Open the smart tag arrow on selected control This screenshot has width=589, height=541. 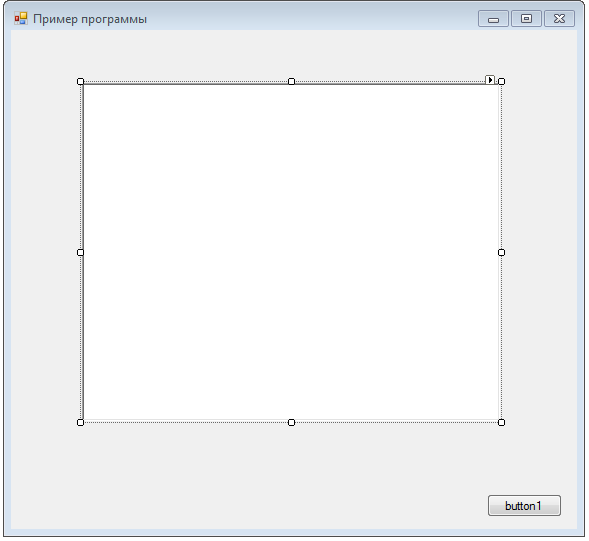490,80
